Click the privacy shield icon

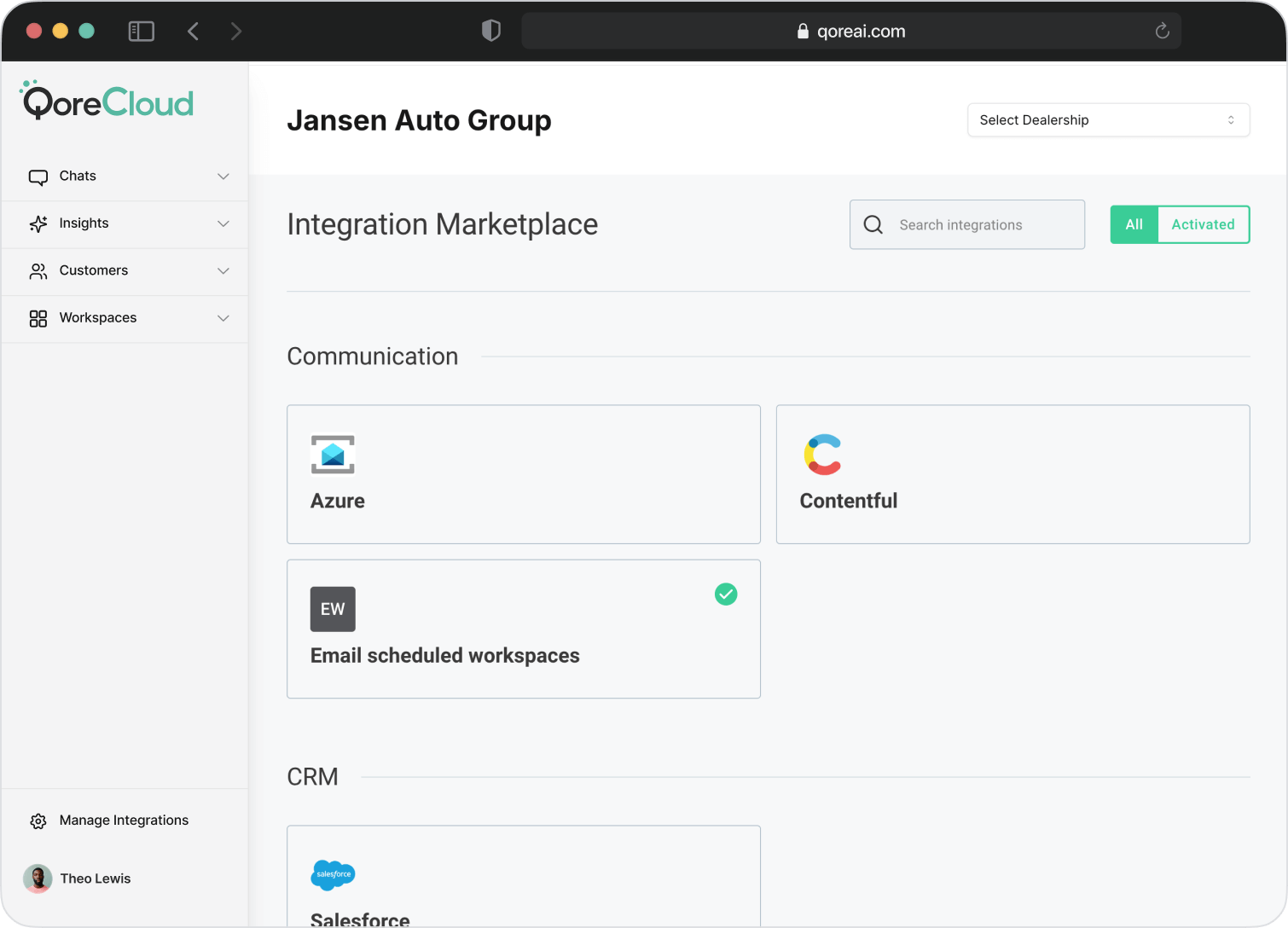tap(490, 32)
